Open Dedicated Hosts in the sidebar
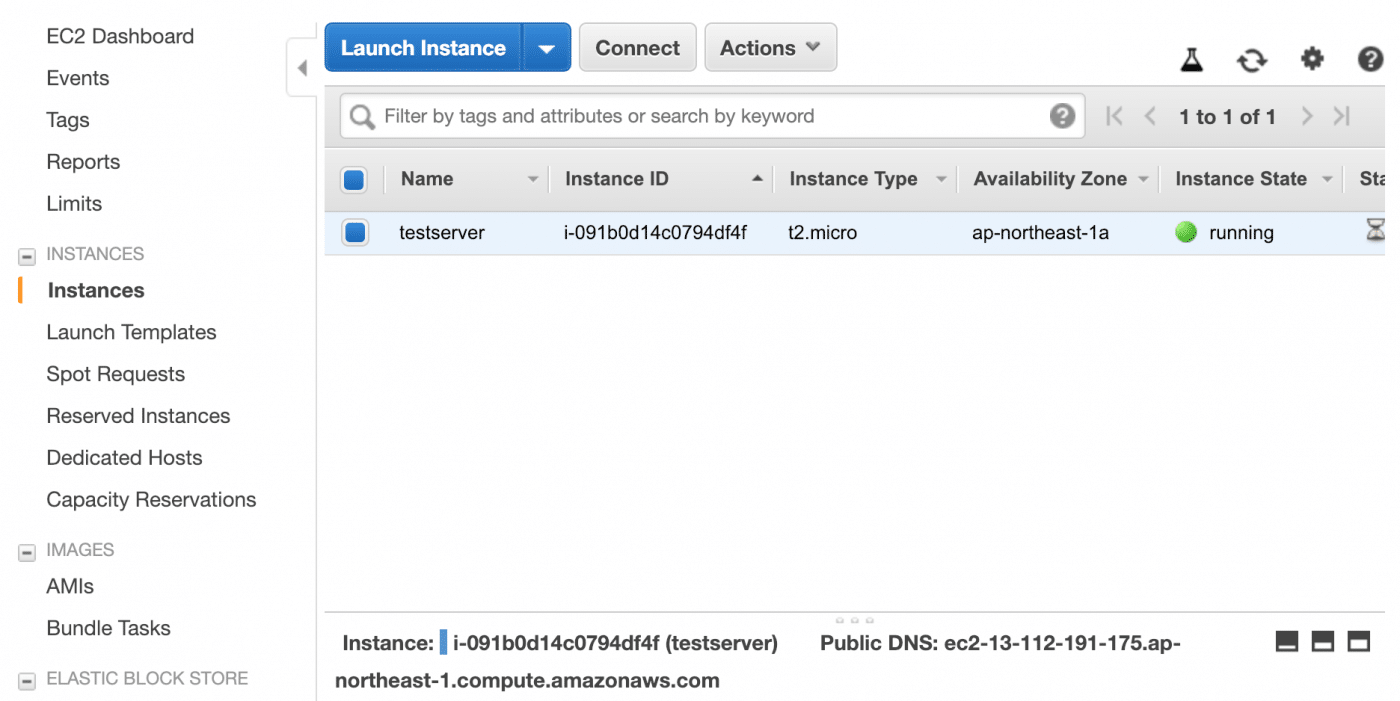Image resolution: width=1400 pixels, height=701 pixels. [x=124, y=458]
